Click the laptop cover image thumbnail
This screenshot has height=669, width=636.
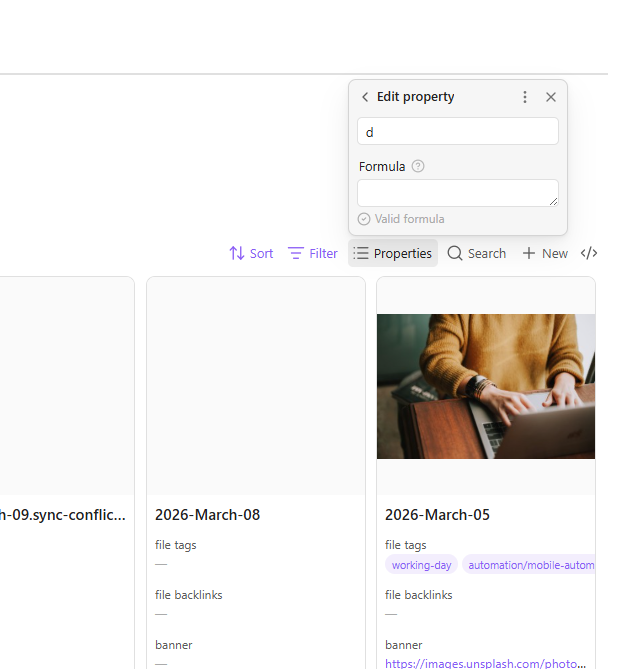[486, 386]
